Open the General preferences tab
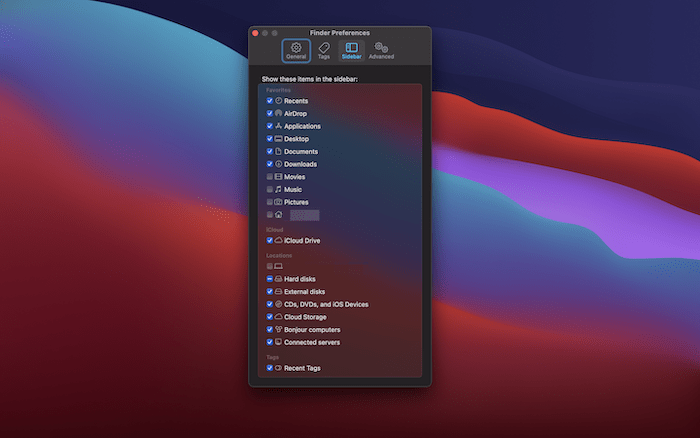Viewport: 700px width, 438px height. click(296, 51)
